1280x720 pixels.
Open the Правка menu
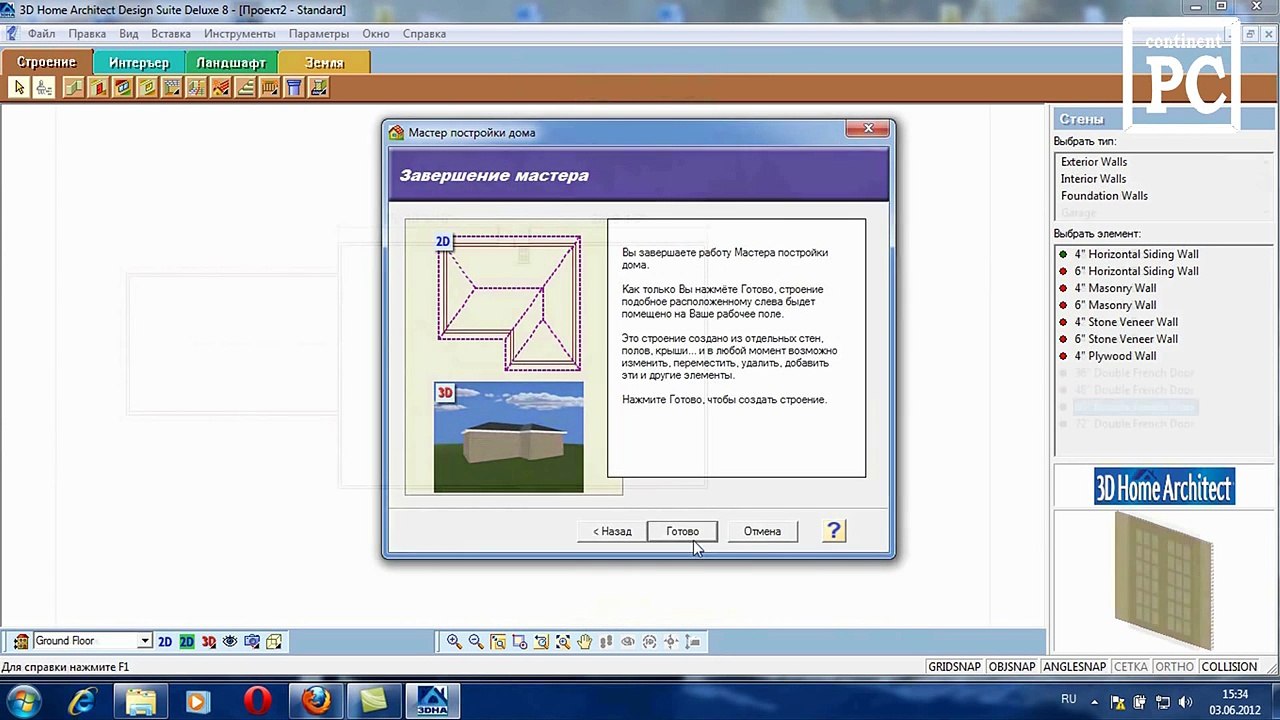(87, 34)
